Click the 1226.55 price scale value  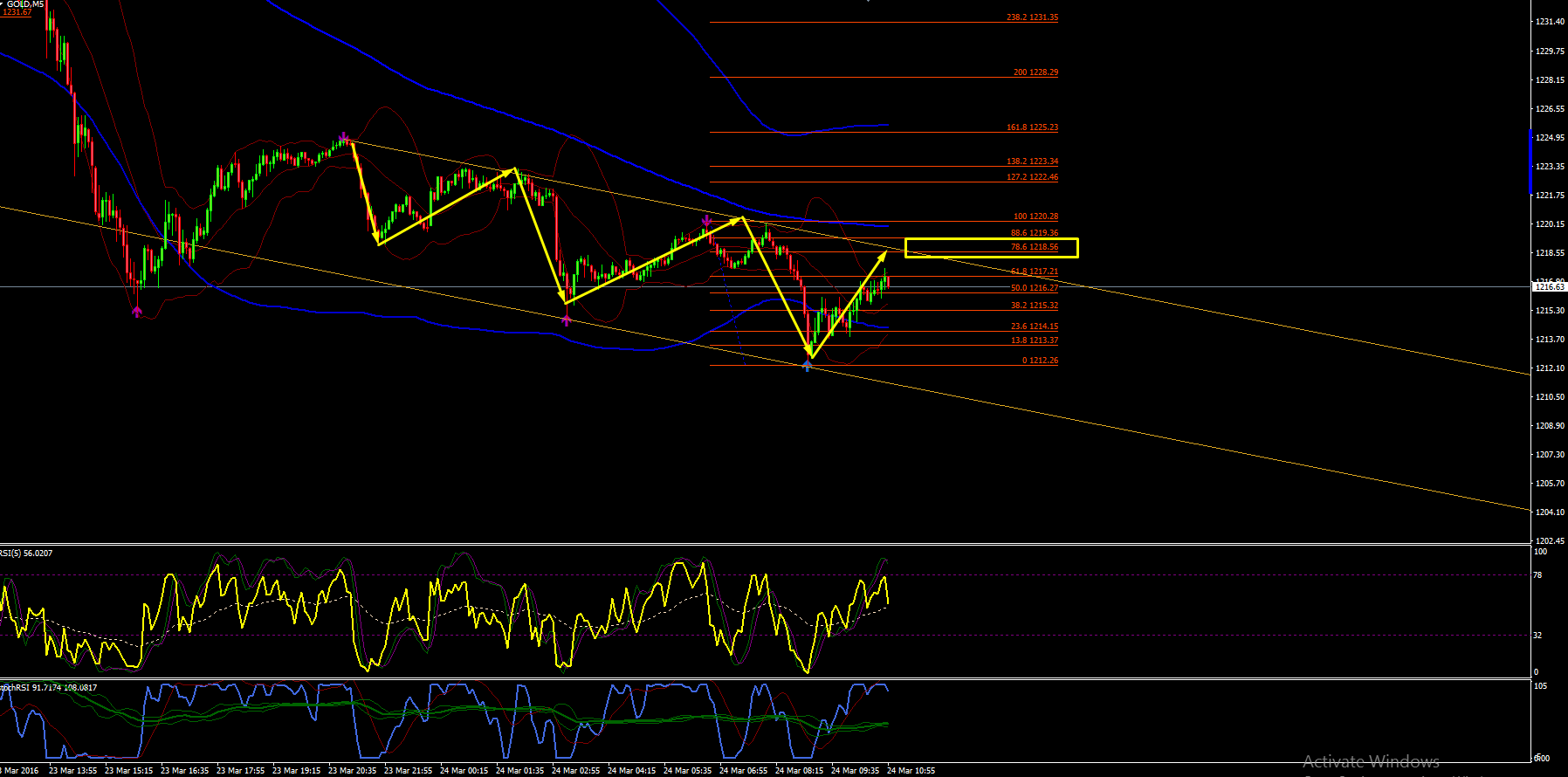[1550, 109]
